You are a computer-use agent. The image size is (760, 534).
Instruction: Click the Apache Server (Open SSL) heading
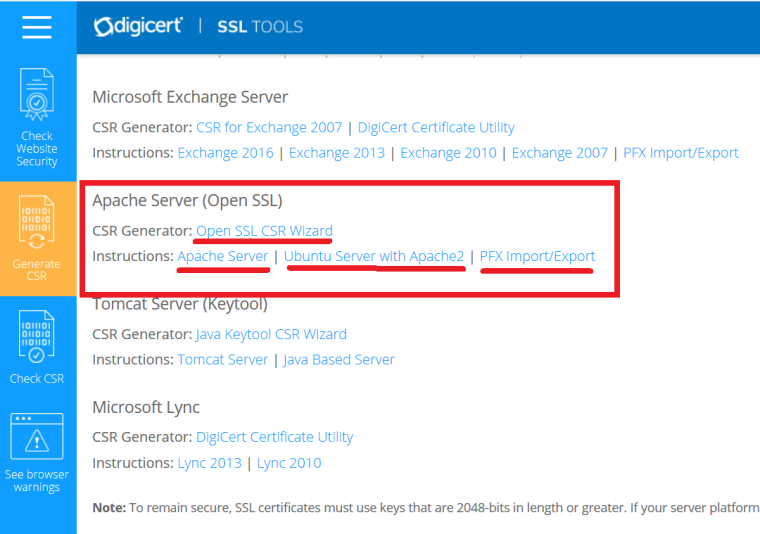[187, 201]
